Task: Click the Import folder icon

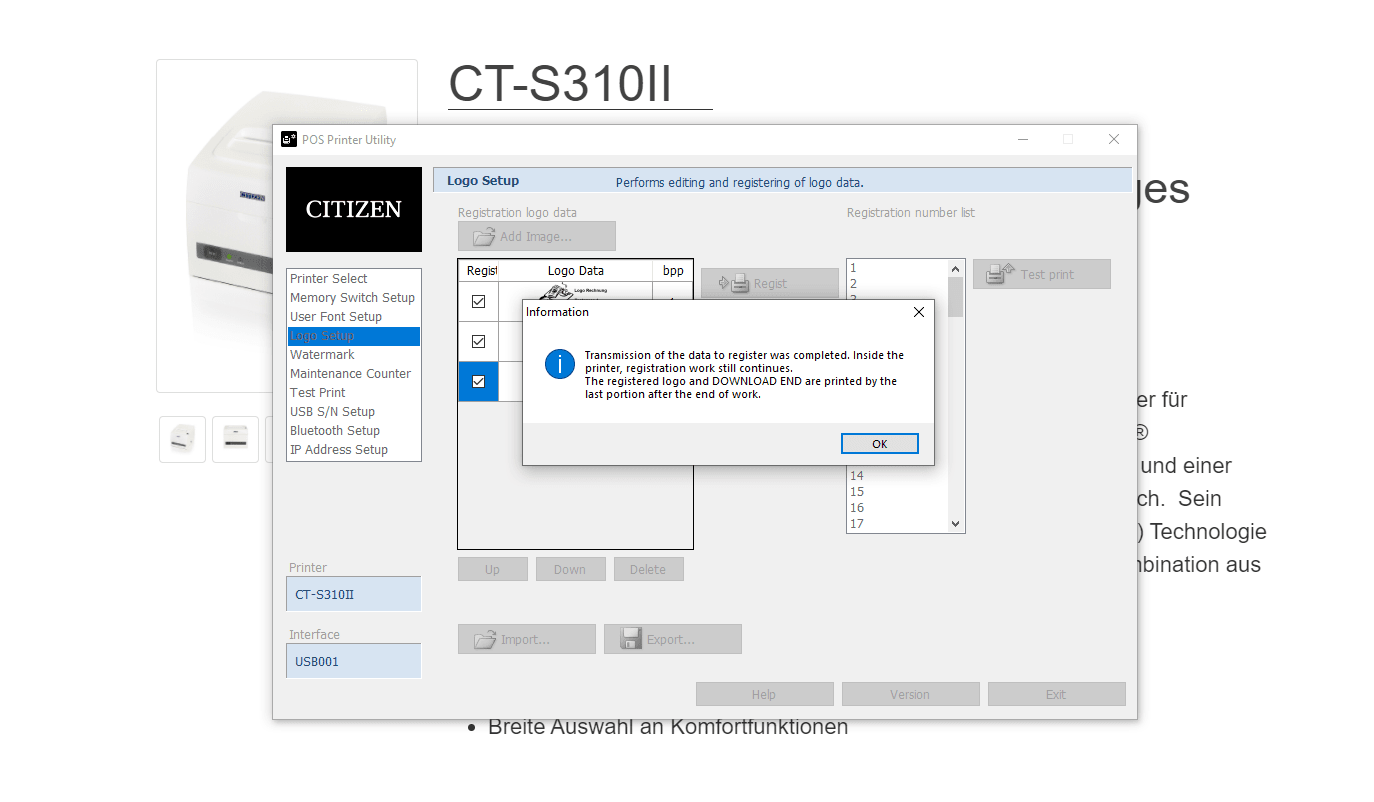Action: [x=485, y=639]
